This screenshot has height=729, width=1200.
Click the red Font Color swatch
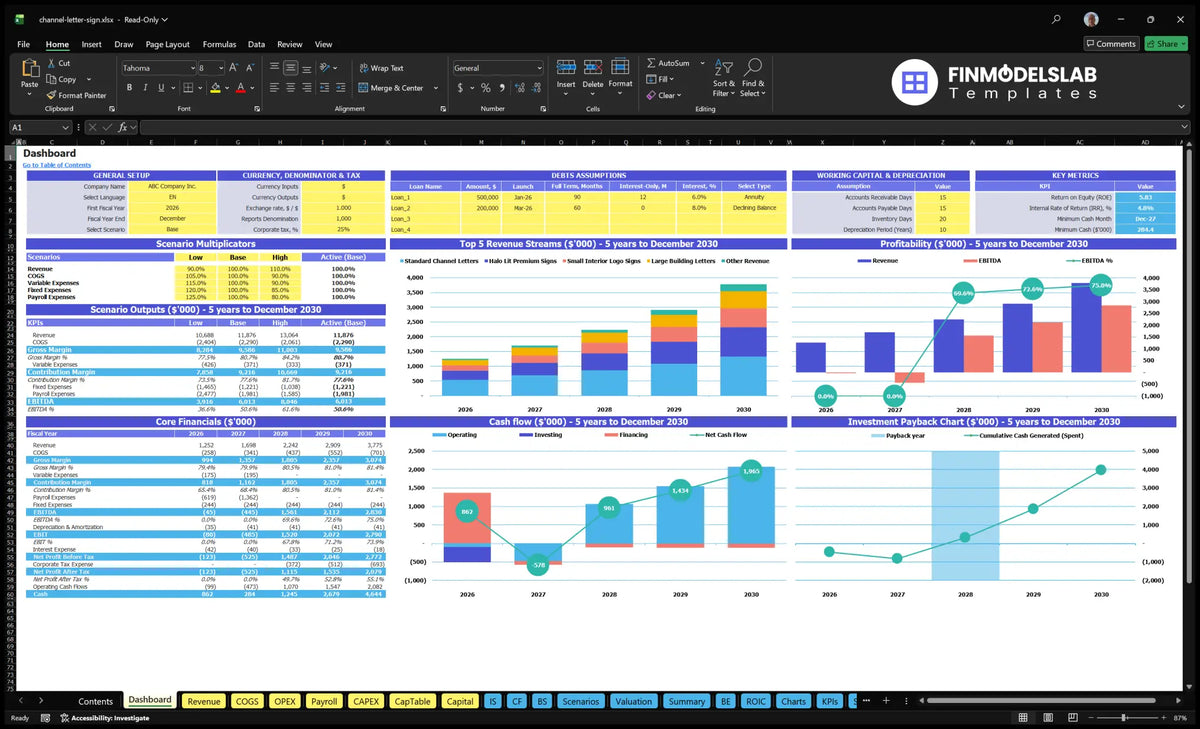(240, 88)
